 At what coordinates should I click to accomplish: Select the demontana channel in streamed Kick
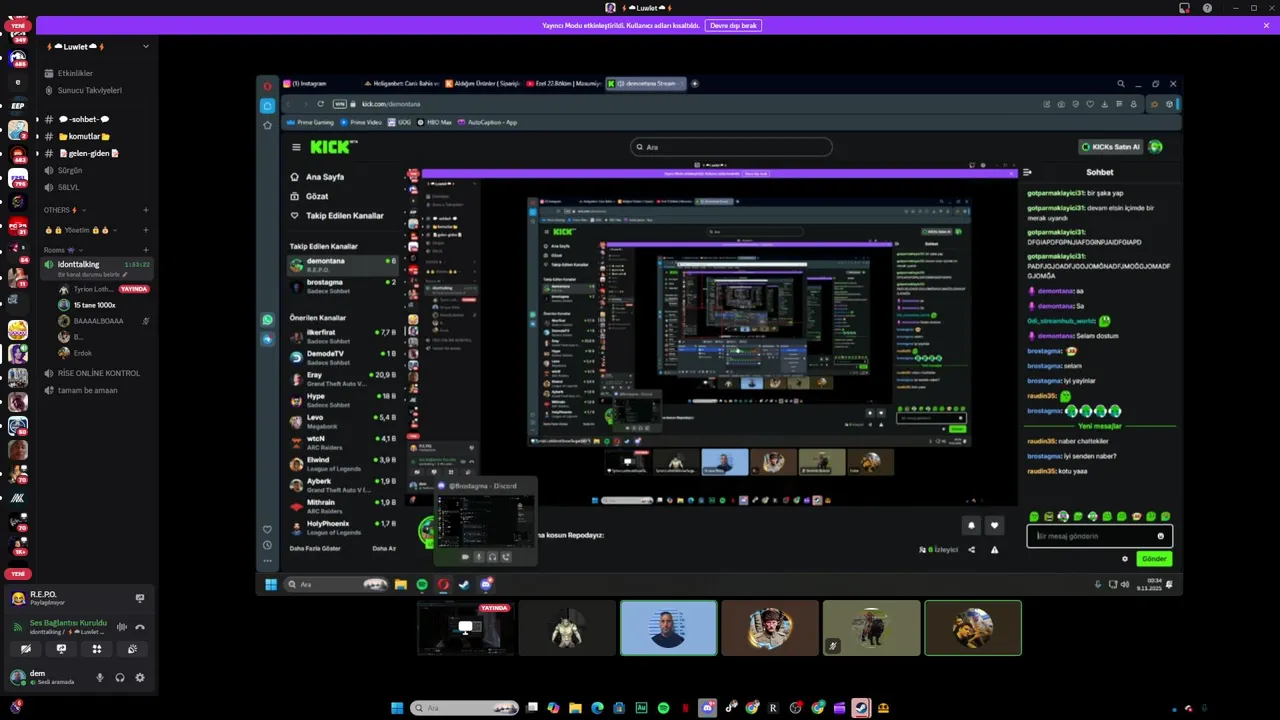coord(343,264)
